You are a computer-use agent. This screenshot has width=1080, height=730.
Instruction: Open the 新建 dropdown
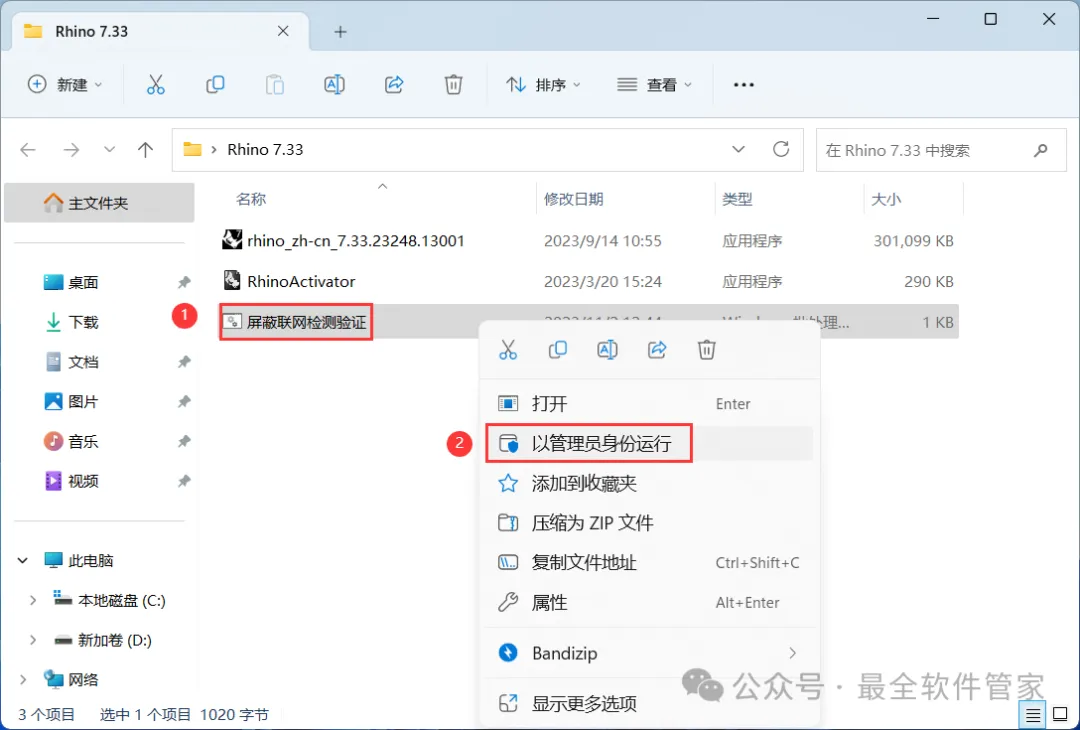click(x=65, y=85)
